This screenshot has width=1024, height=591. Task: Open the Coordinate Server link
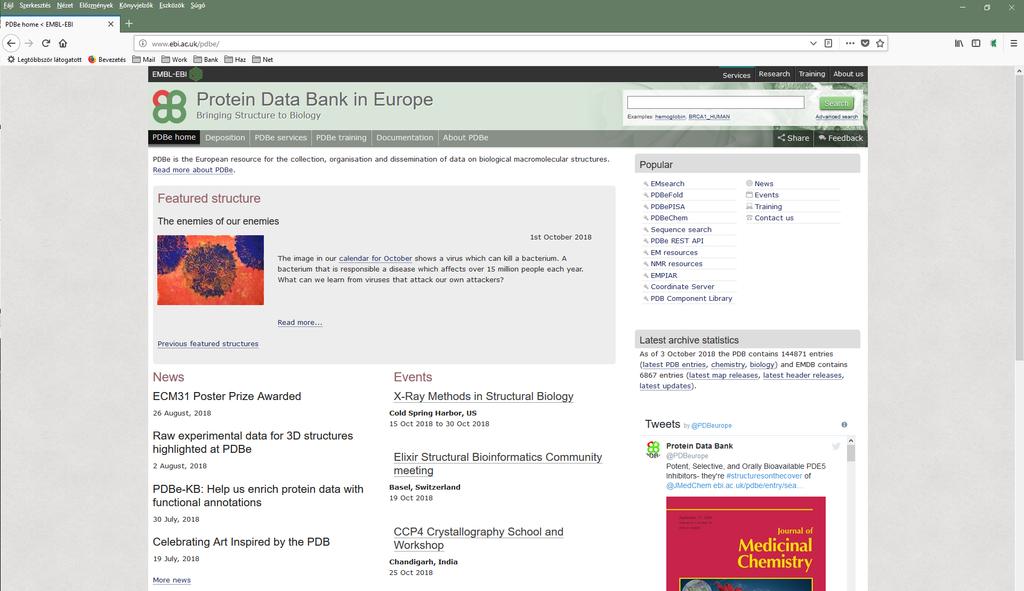click(682, 287)
